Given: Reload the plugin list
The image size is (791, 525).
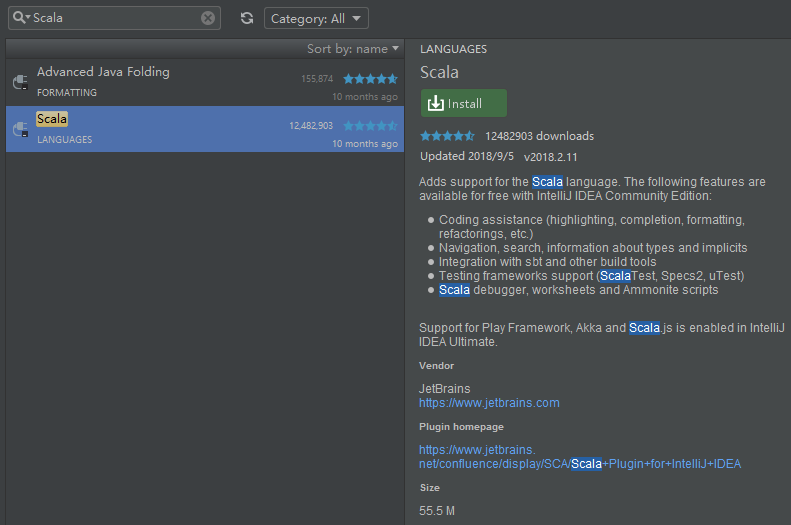Looking at the screenshot, I should pos(247,18).
